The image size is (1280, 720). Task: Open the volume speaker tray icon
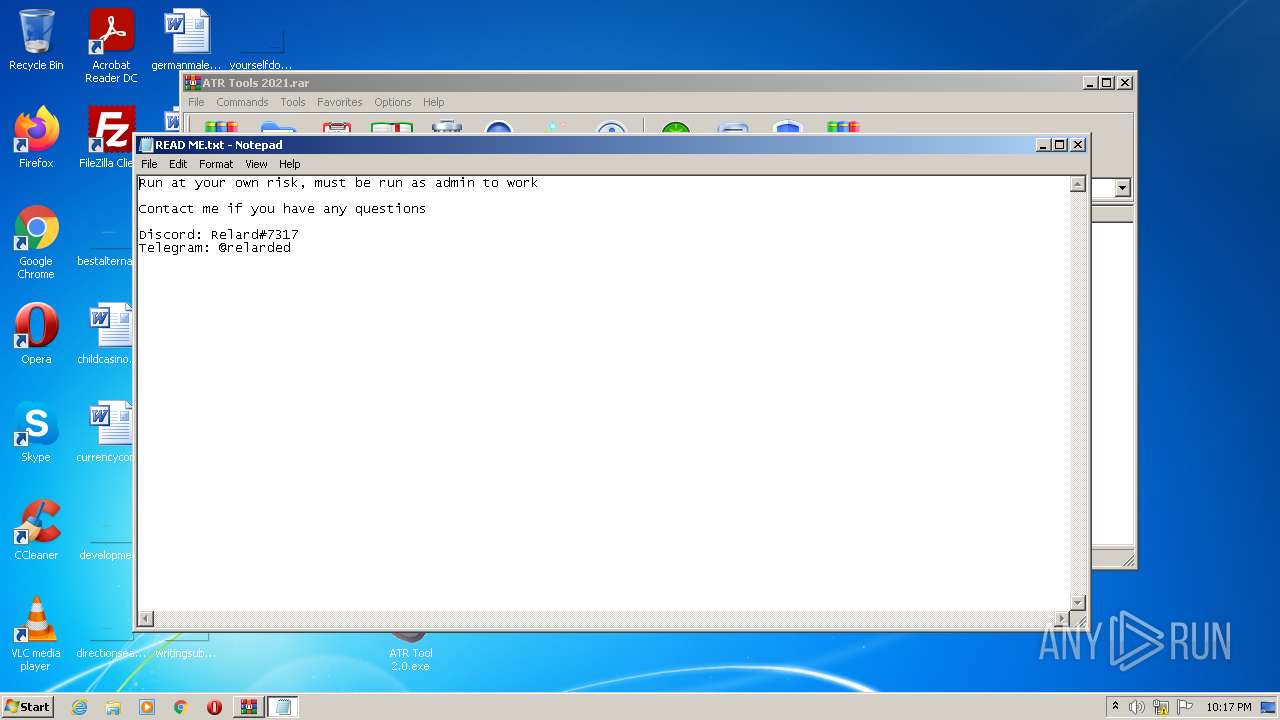click(x=1137, y=707)
